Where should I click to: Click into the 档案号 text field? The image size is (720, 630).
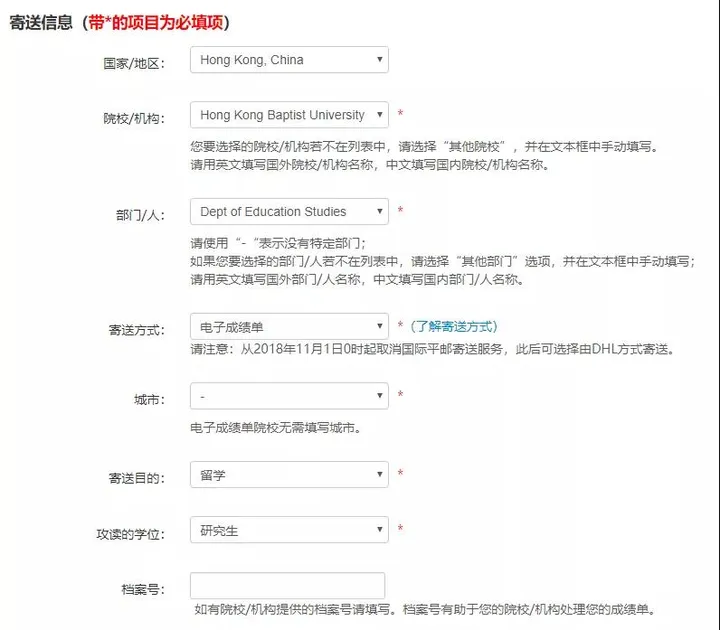(x=287, y=586)
